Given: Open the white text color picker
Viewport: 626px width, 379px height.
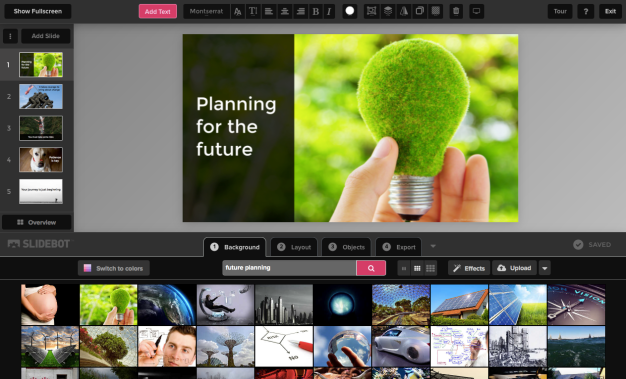Looking at the screenshot, I should pyautogui.click(x=350, y=11).
